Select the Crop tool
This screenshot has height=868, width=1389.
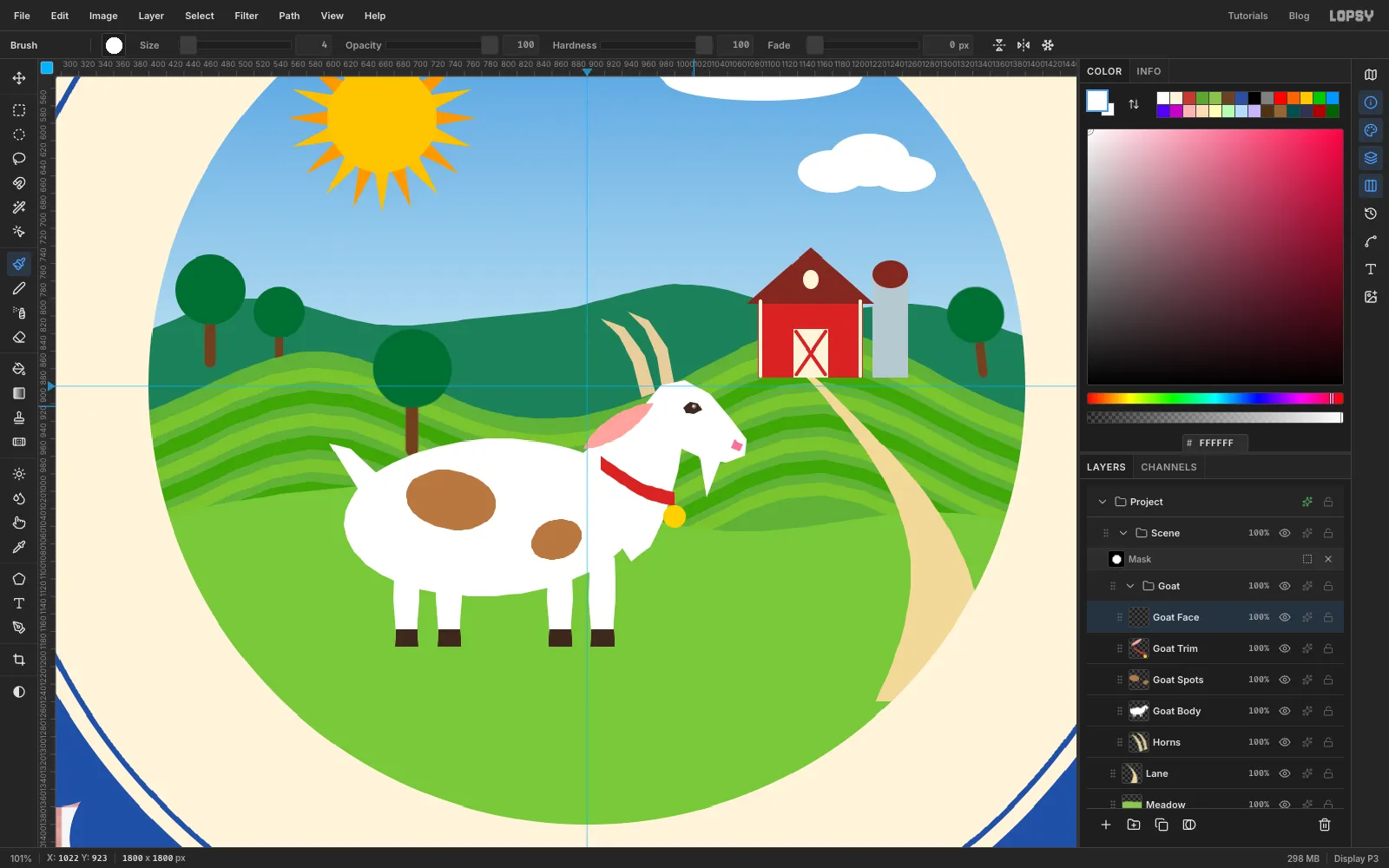[19, 660]
